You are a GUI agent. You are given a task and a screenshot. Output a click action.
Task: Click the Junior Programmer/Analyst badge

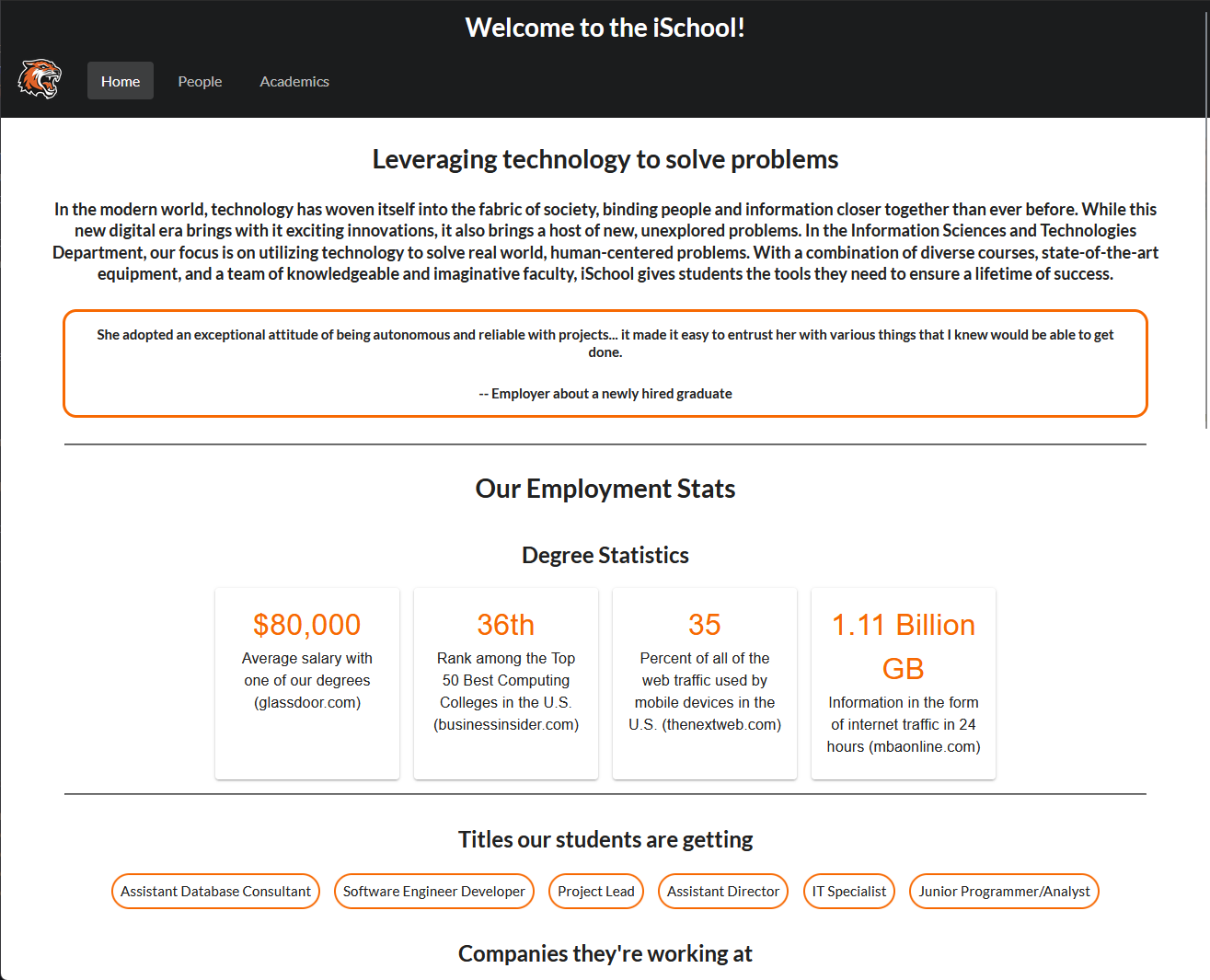click(x=1004, y=891)
